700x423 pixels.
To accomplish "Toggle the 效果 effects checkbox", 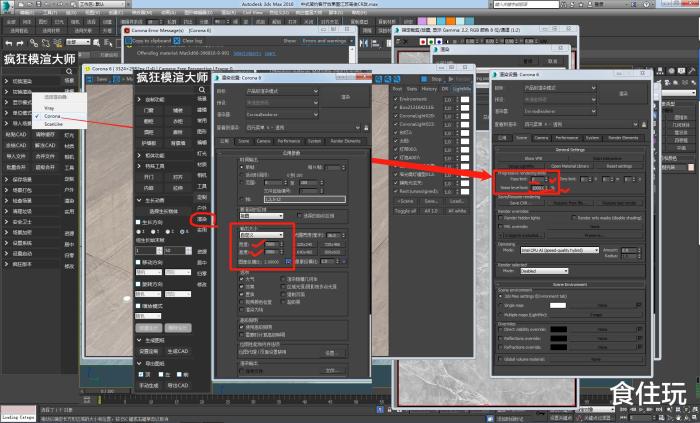I will point(242,286).
